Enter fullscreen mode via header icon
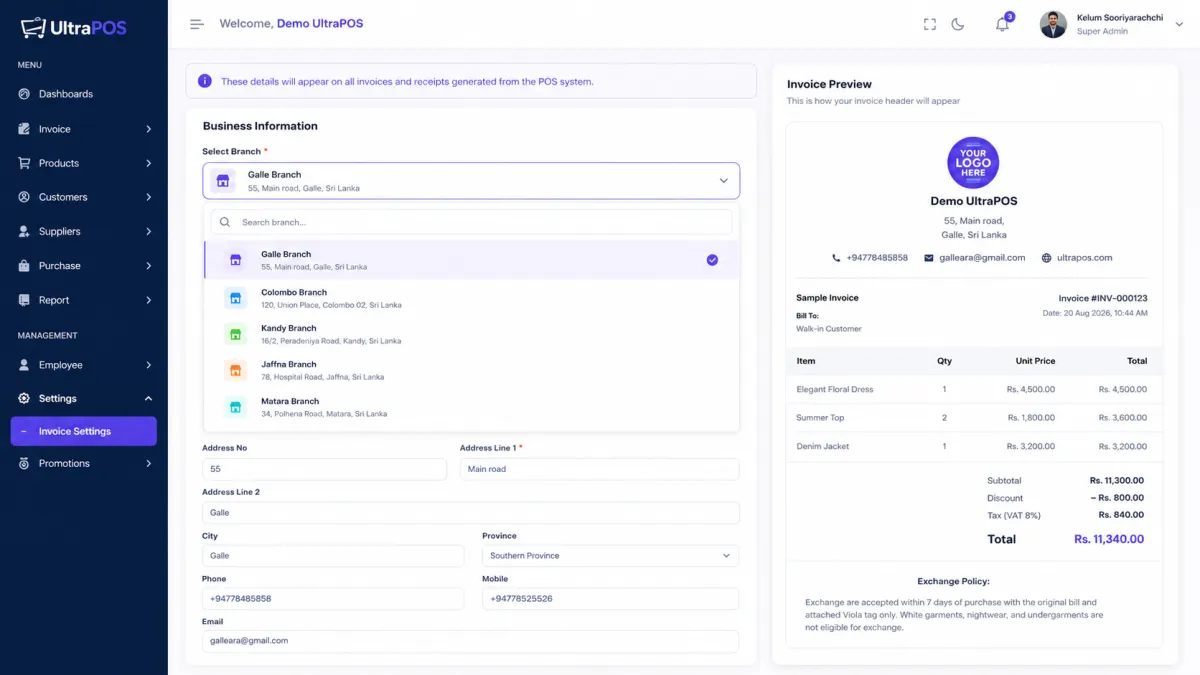 [x=930, y=24]
